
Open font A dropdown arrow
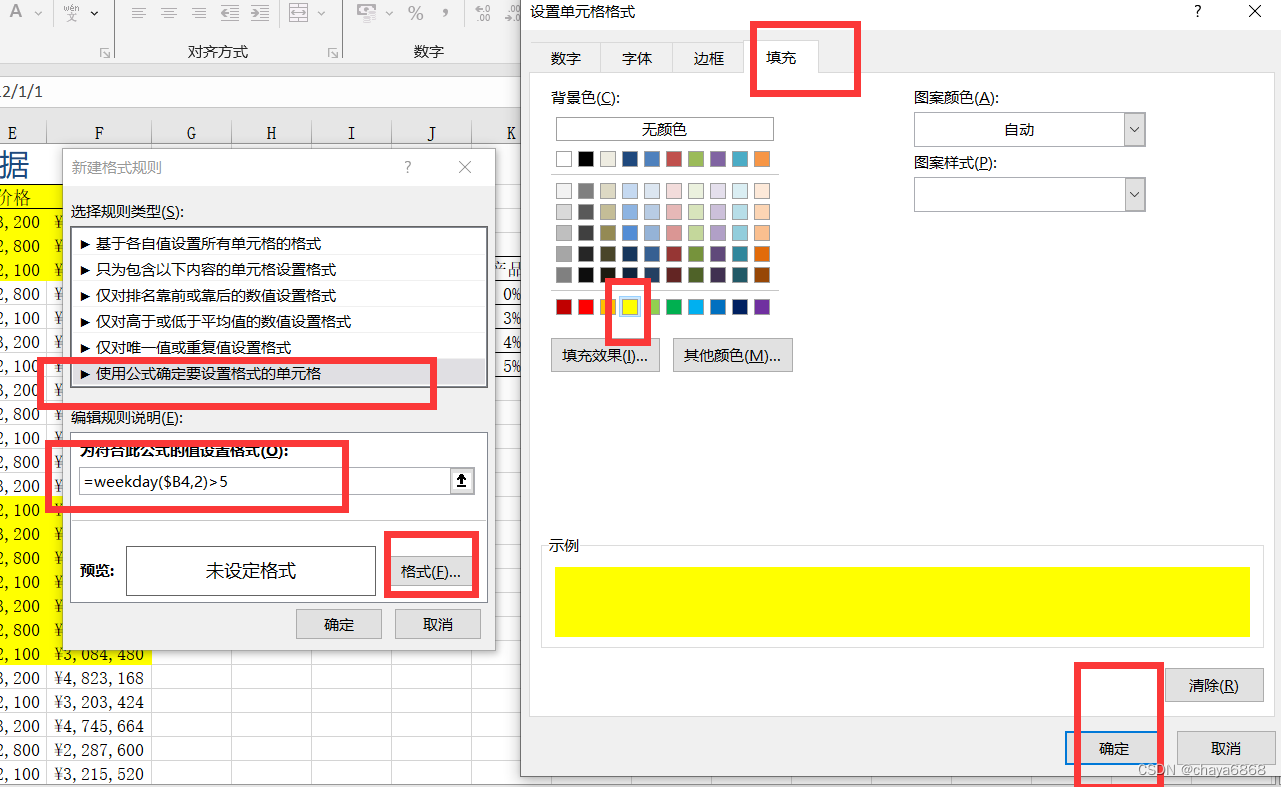point(38,14)
